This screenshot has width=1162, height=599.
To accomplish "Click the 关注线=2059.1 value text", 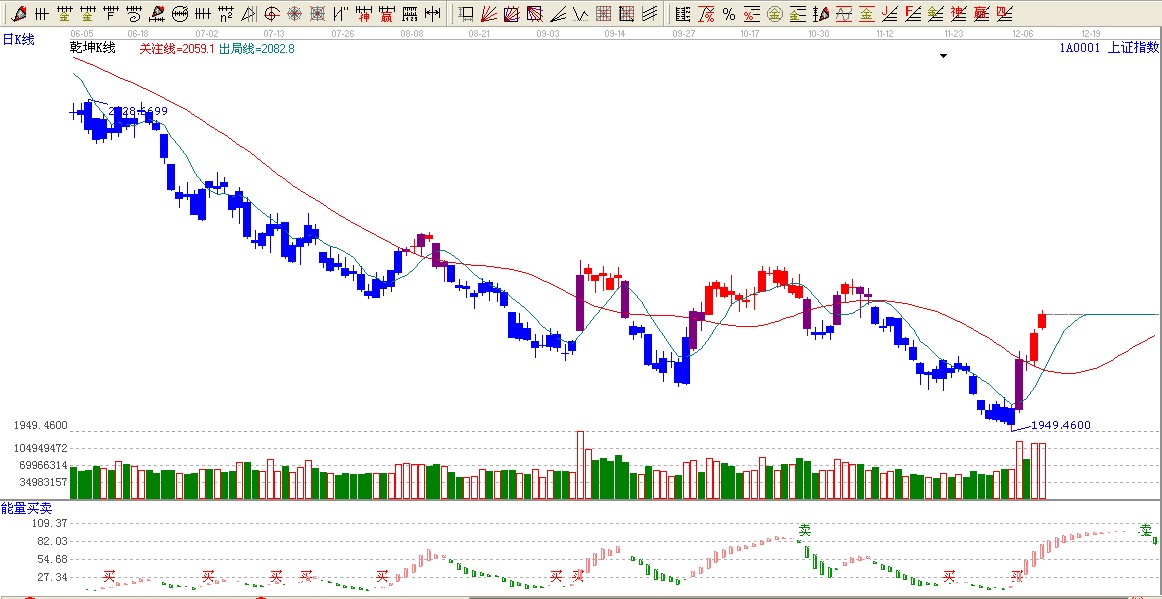I will click(176, 49).
